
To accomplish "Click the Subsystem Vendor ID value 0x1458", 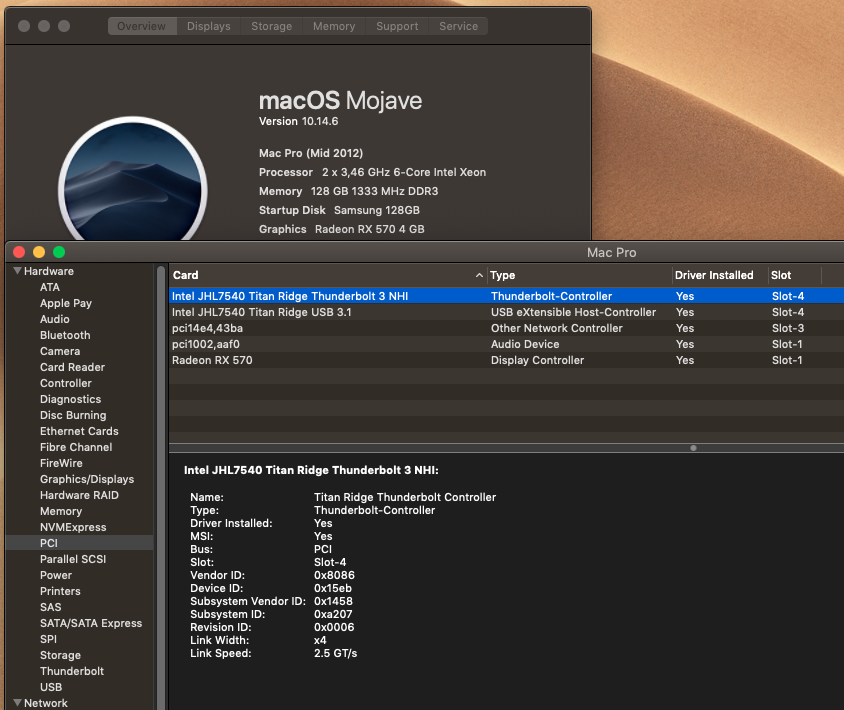I will 333,601.
